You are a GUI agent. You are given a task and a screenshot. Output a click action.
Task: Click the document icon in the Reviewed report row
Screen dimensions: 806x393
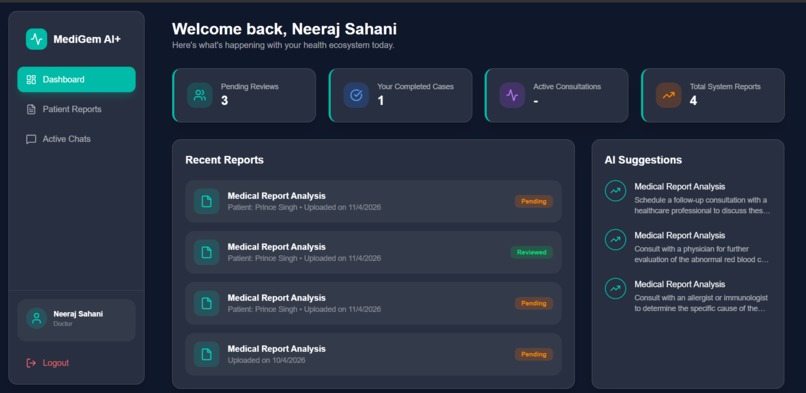tap(207, 252)
